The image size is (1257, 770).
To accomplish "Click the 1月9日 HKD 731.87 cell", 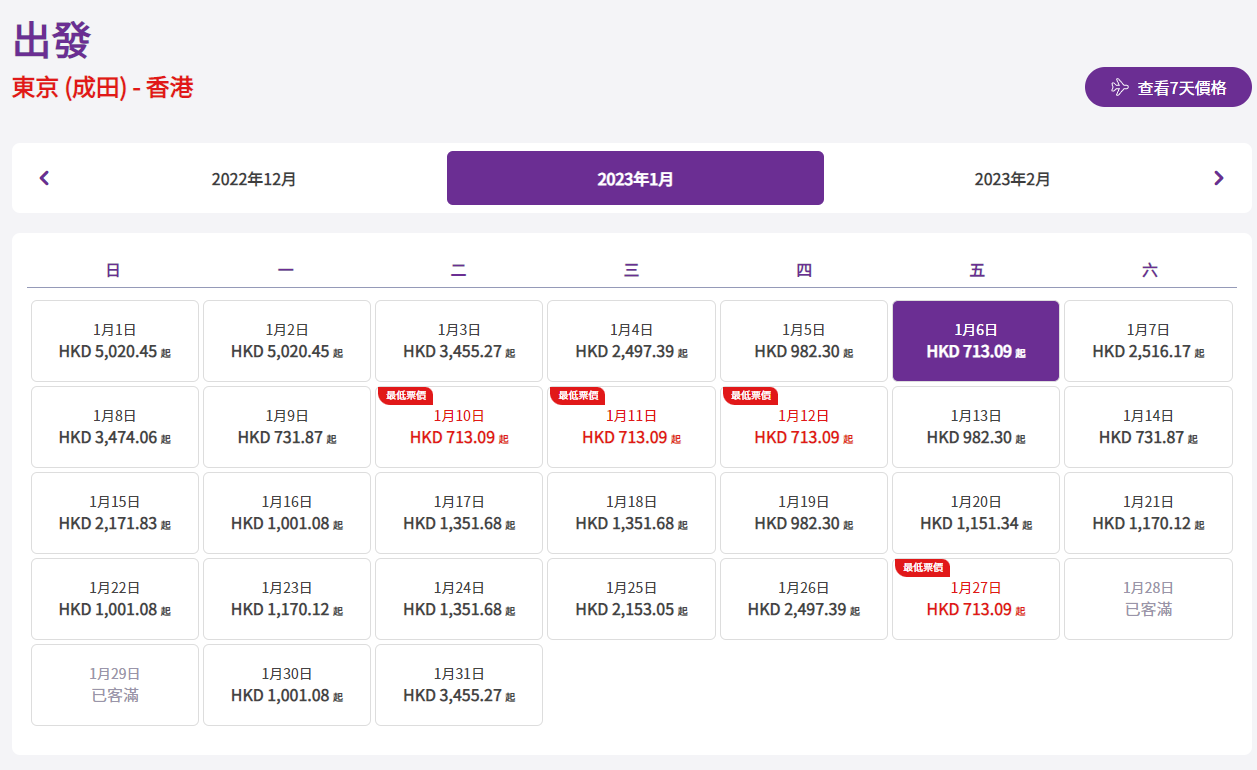I will tap(287, 428).
